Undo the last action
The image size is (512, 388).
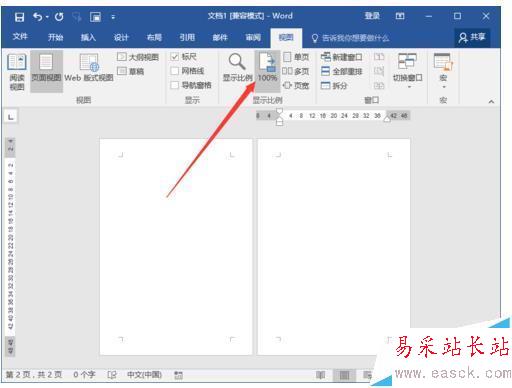tap(37, 17)
